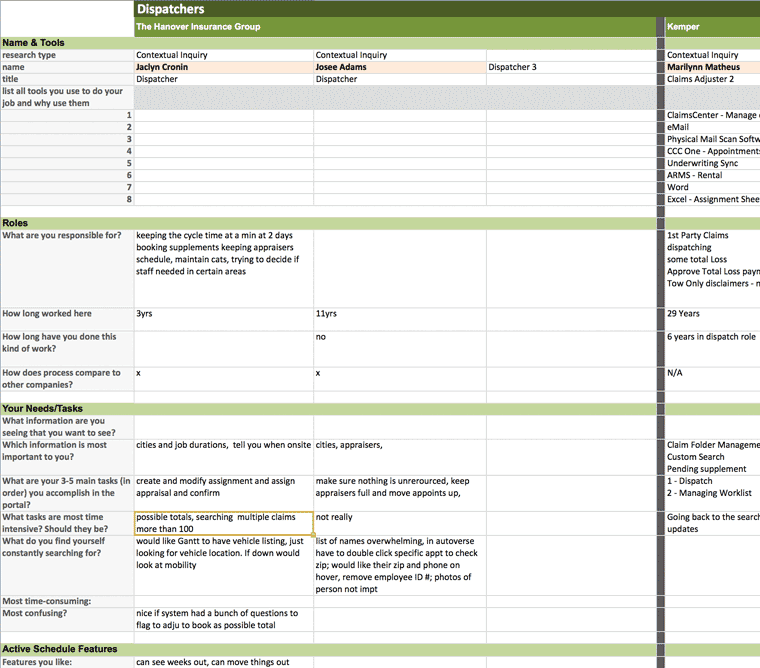
Task: Select the Excel Assignment Sheet cell
Action: pyautogui.click(x=712, y=199)
